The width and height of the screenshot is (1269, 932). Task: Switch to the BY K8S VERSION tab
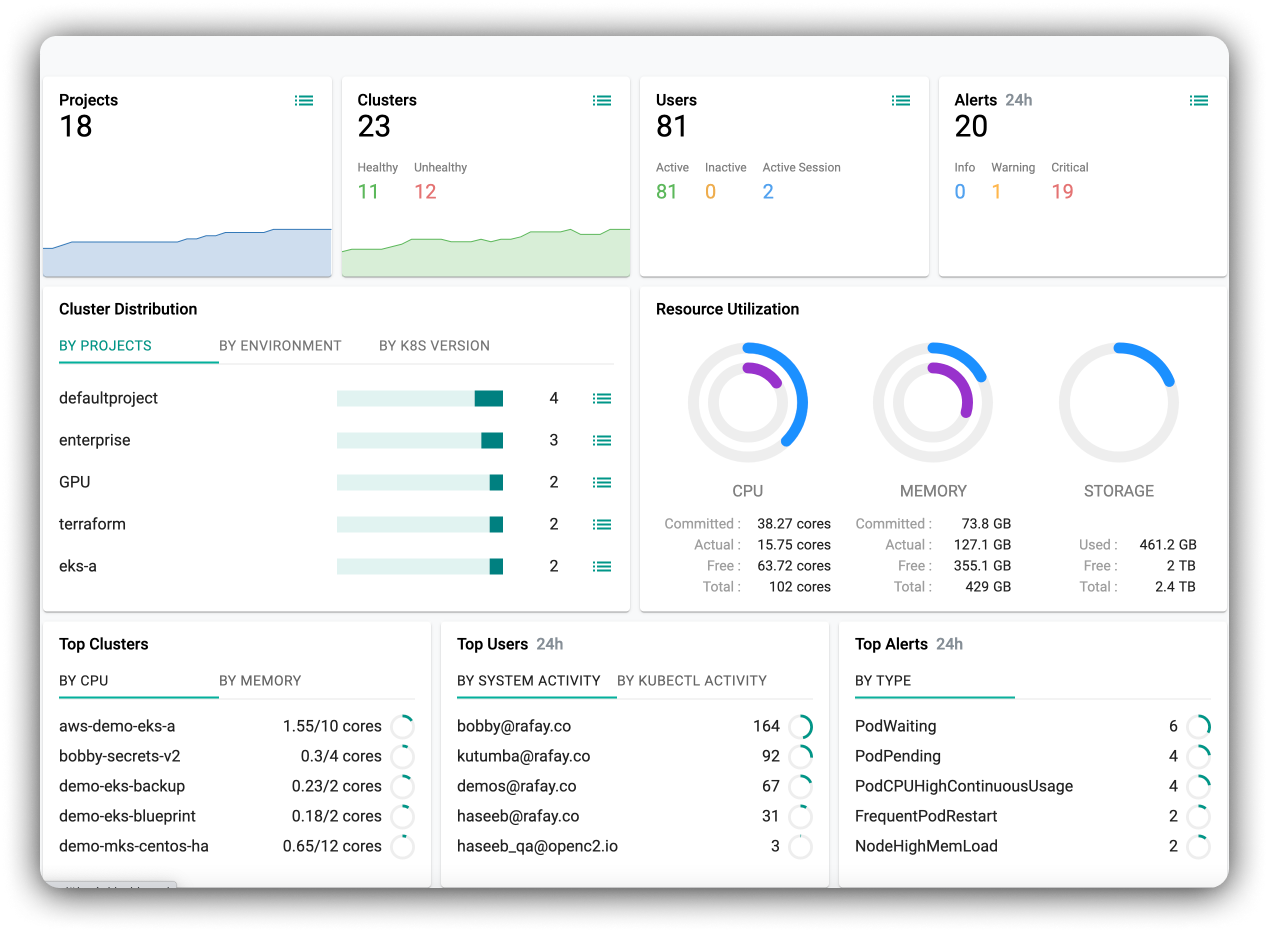click(434, 346)
